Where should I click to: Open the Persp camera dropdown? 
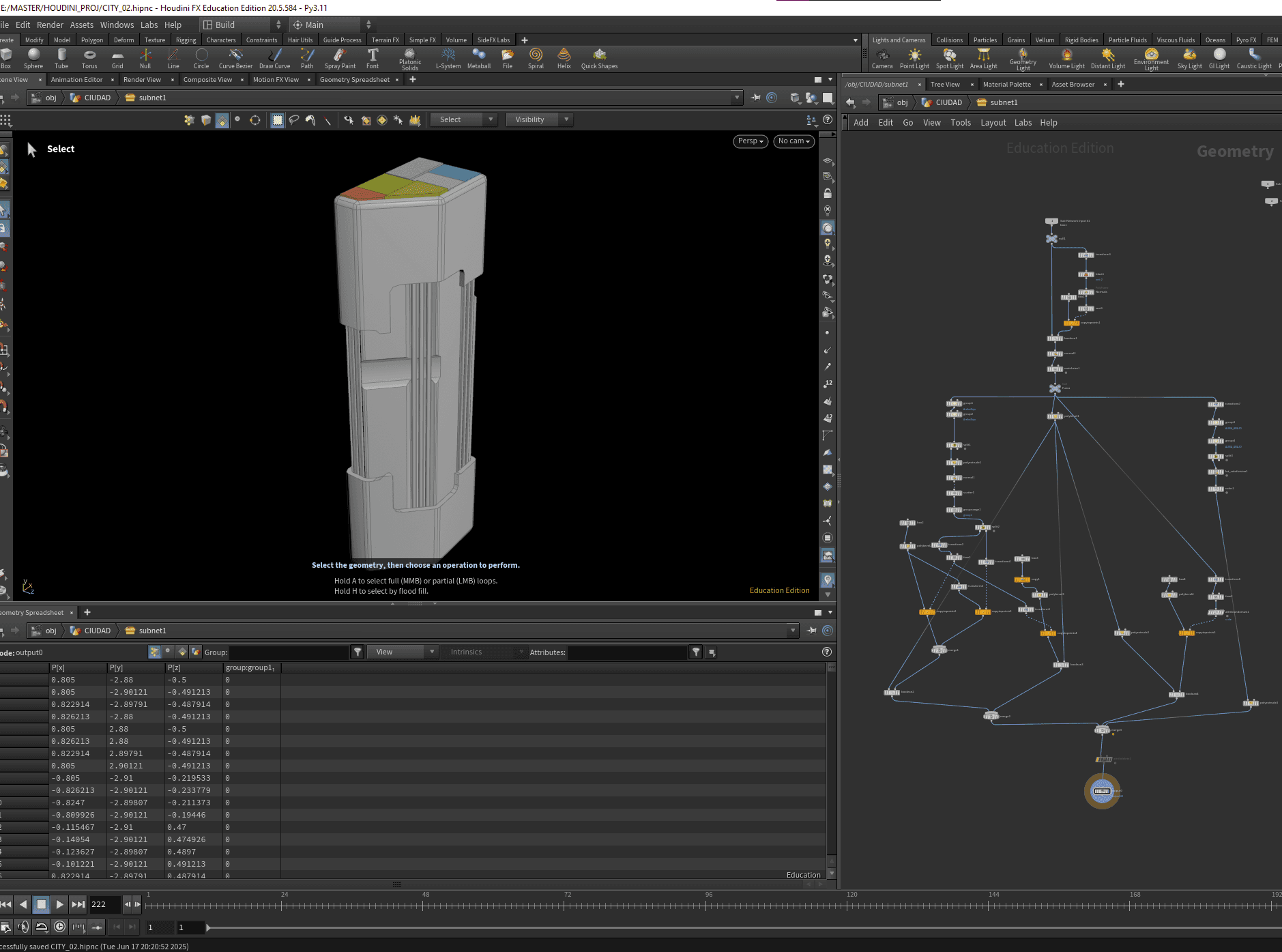coord(751,141)
